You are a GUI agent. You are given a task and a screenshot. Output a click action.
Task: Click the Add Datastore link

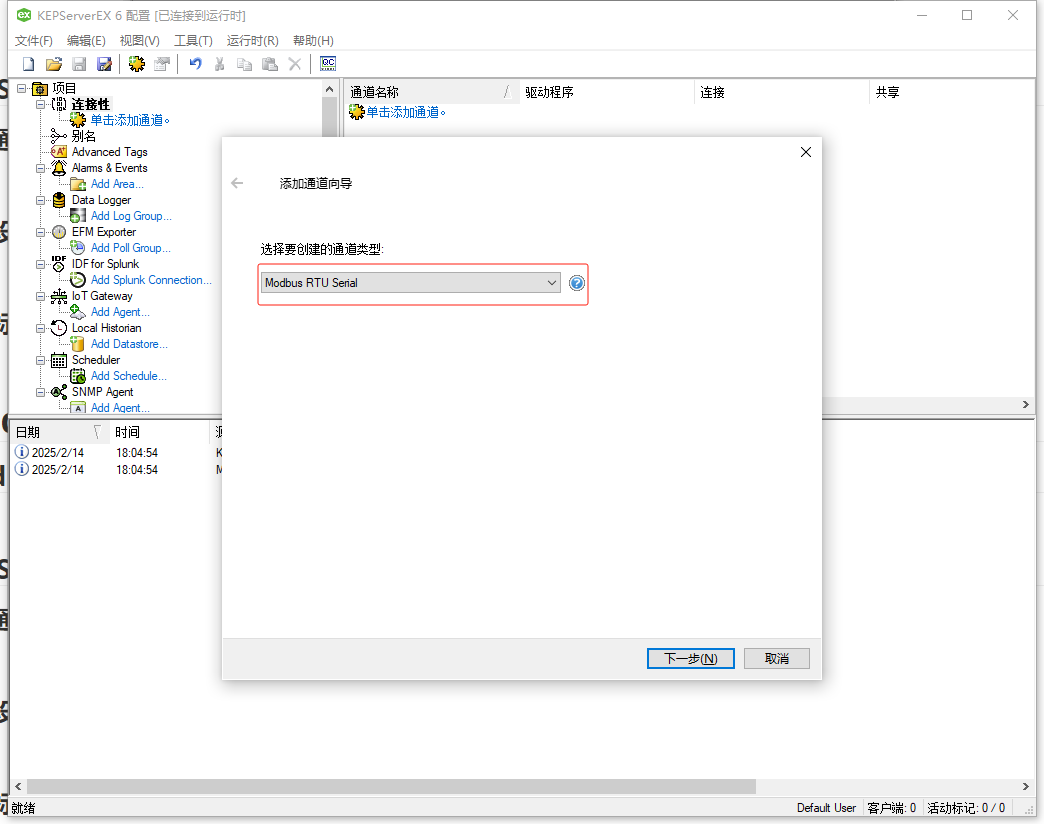click(129, 344)
